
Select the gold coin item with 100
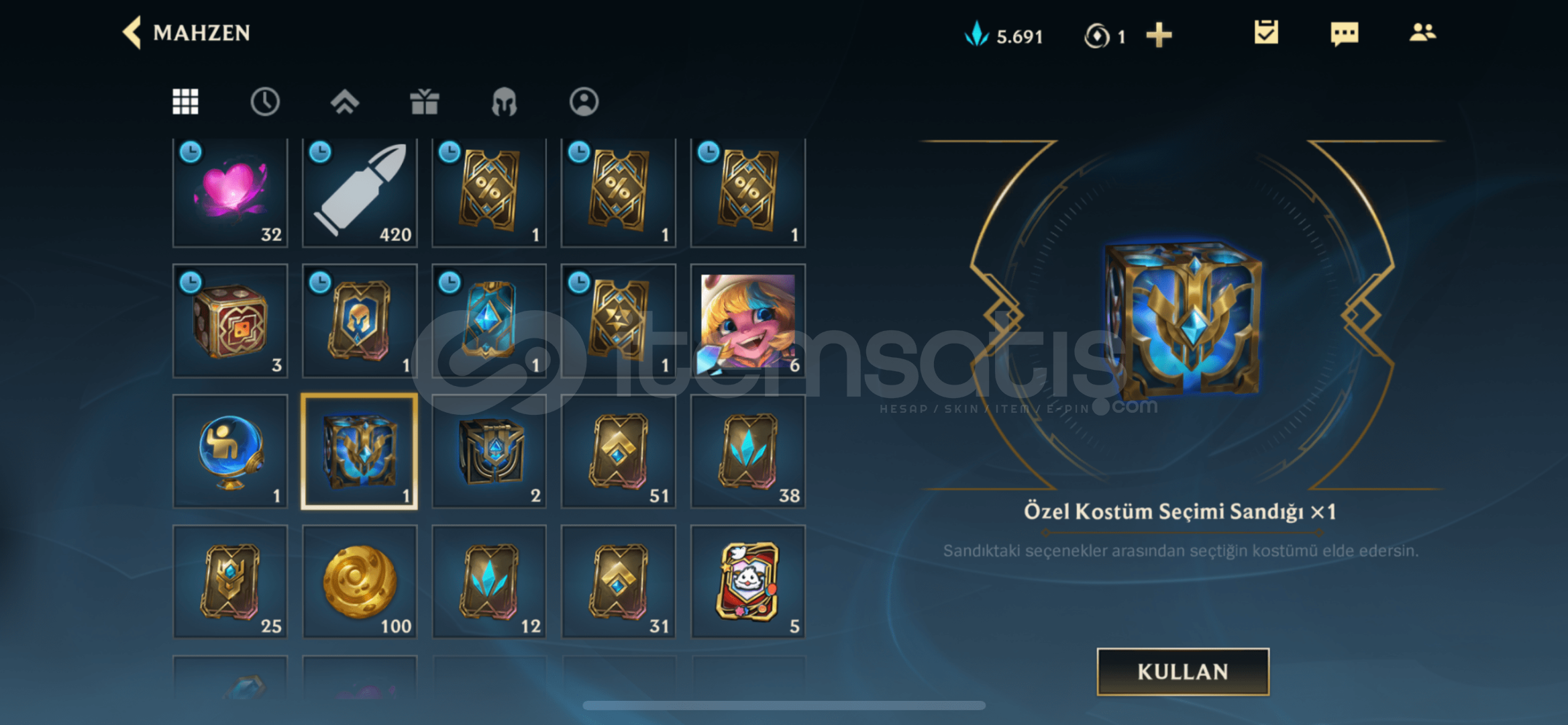click(x=360, y=581)
